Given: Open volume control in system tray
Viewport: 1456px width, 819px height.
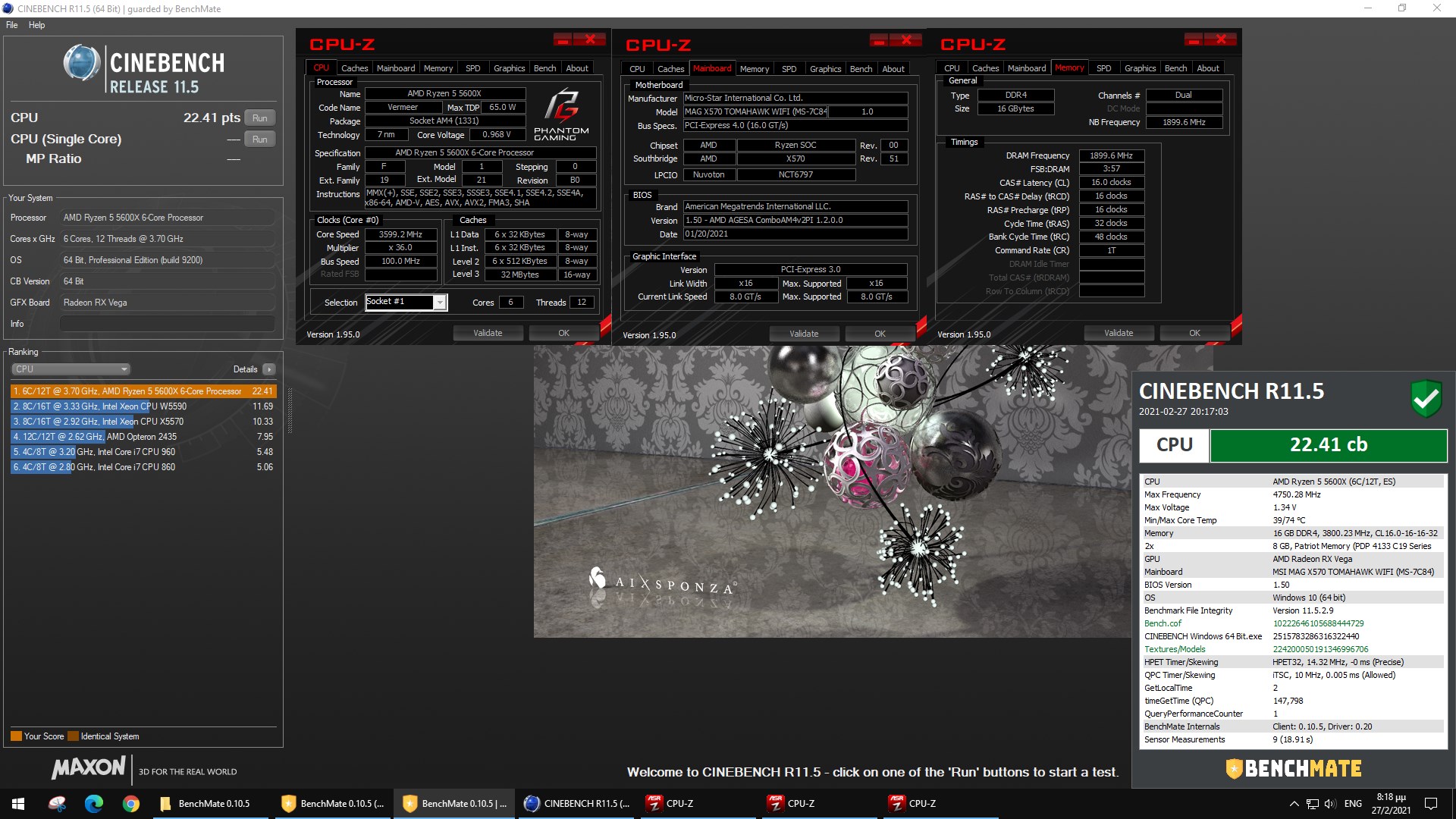Looking at the screenshot, I should (x=1330, y=804).
